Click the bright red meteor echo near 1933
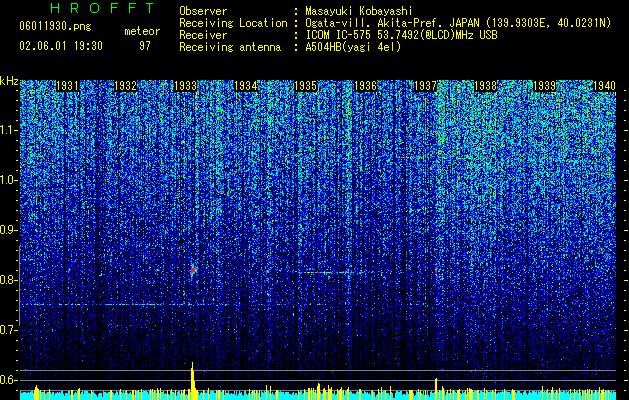Viewport: 629px width, 400px height. [x=193, y=270]
